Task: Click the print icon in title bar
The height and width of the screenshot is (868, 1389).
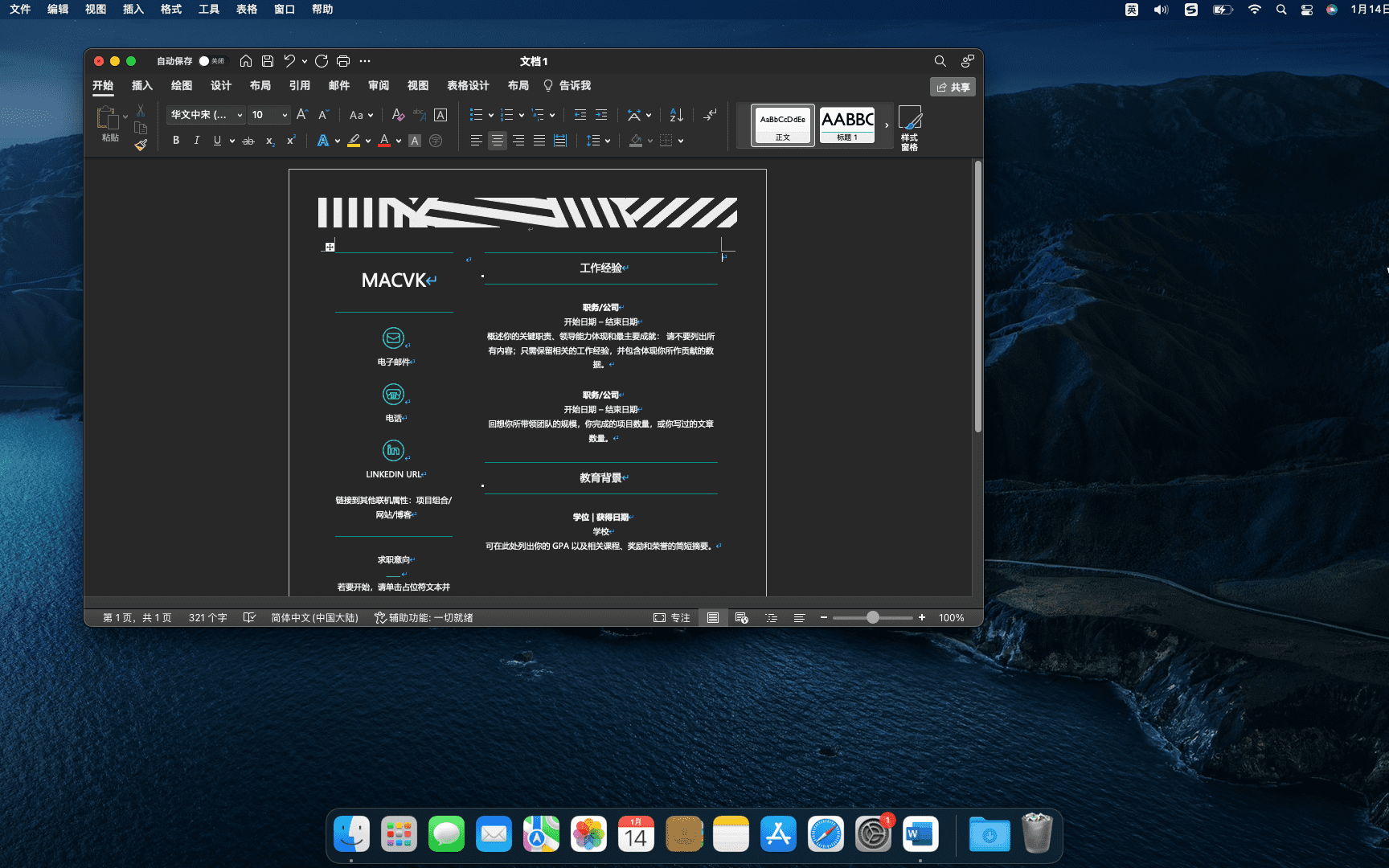Action: click(x=343, y=61)
